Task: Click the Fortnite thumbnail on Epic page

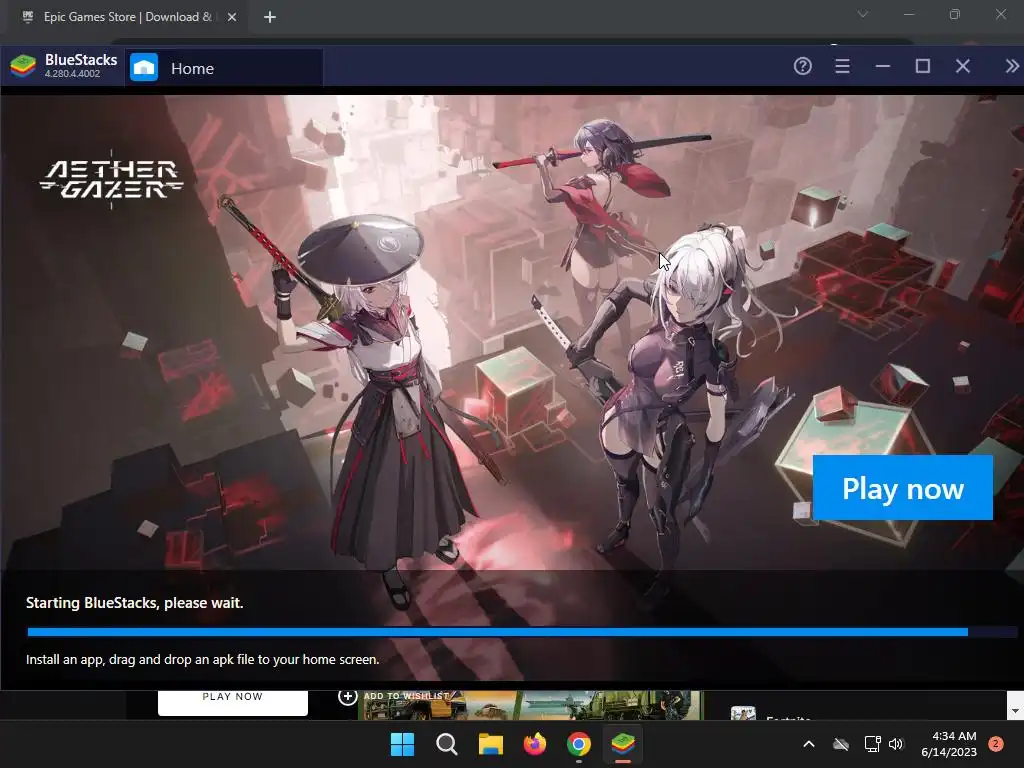Action: (743, 713)
